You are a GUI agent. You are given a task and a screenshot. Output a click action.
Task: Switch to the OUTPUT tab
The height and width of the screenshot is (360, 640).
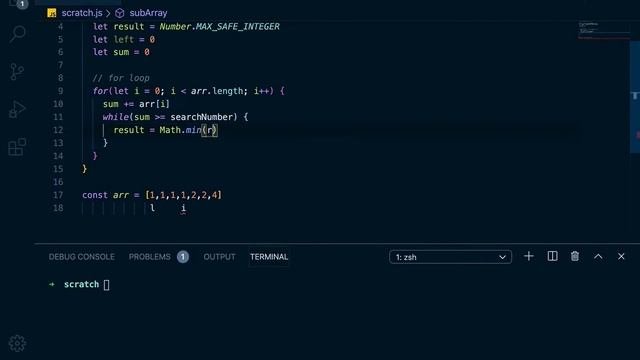219,257
